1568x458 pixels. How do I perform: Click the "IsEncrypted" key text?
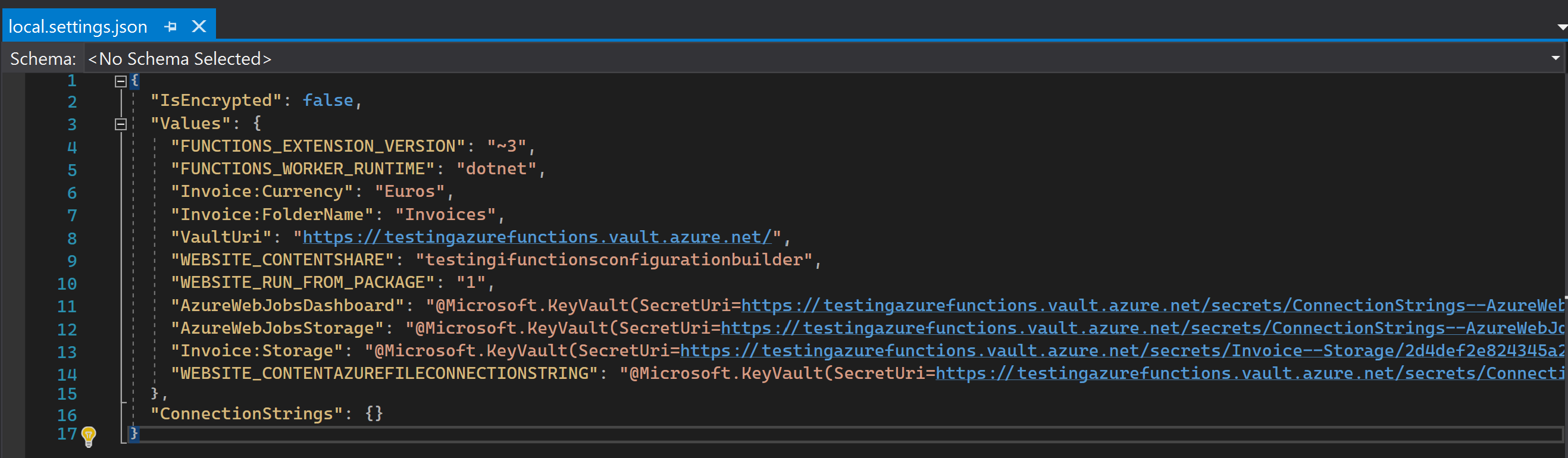[x=216, y=101]
